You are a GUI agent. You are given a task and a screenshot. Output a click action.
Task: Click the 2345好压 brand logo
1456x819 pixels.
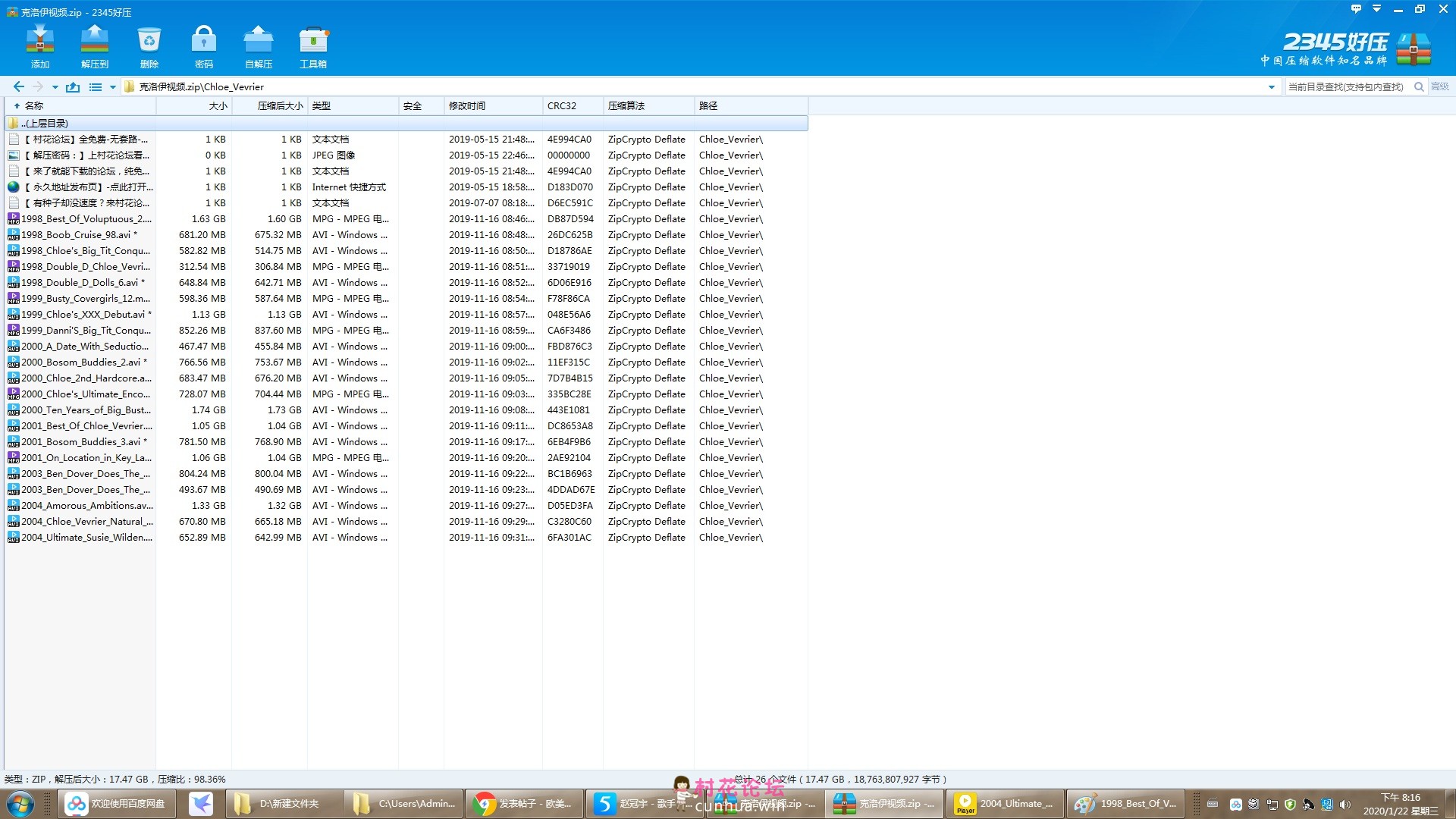pyautogui.click(x=1346, y=49)
